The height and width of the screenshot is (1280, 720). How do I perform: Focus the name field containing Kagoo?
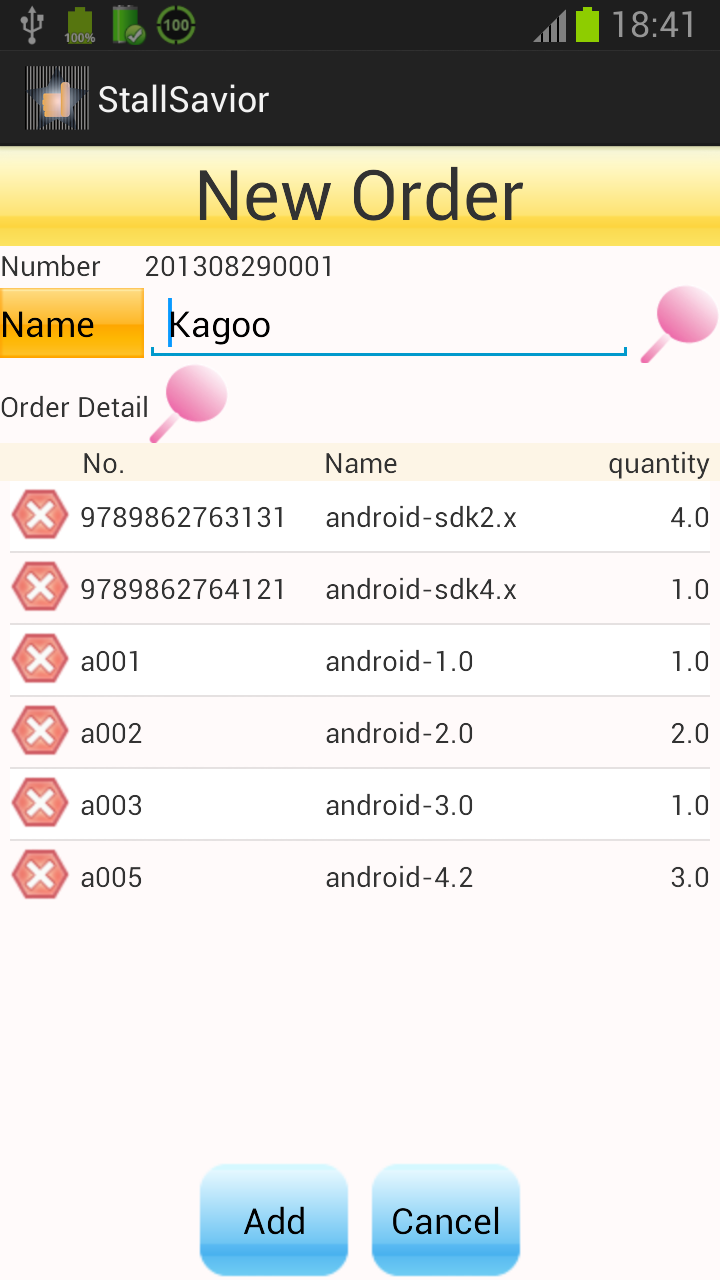point(388,325)
